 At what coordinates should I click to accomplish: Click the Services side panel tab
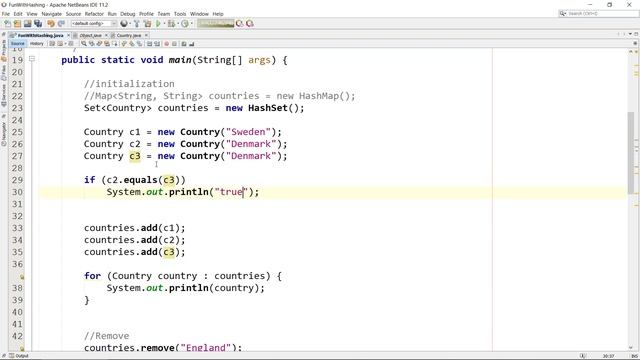4,95
